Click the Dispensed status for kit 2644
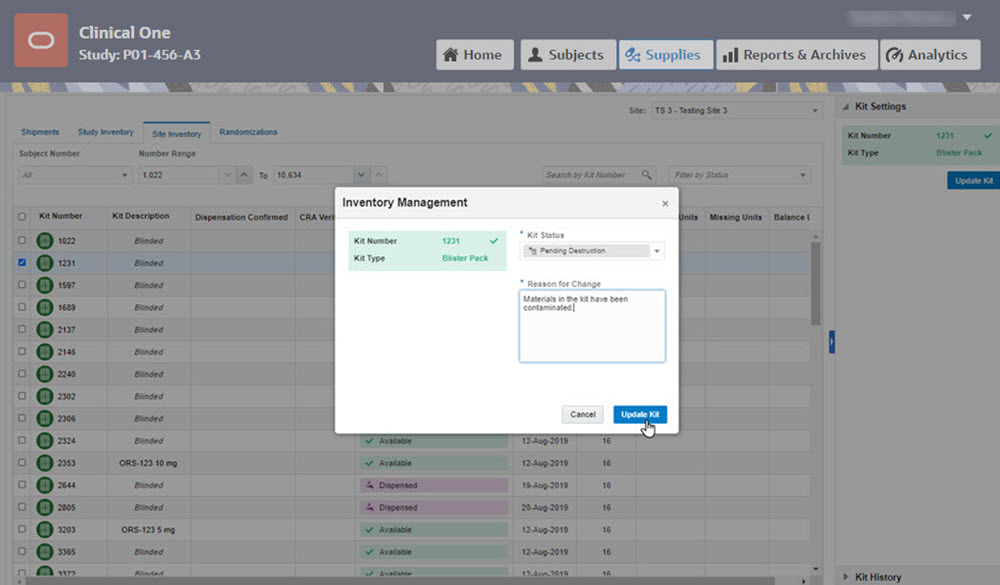Image resolution: width=1000 pixels, height=585 pixels. click(x=434, y=485)
